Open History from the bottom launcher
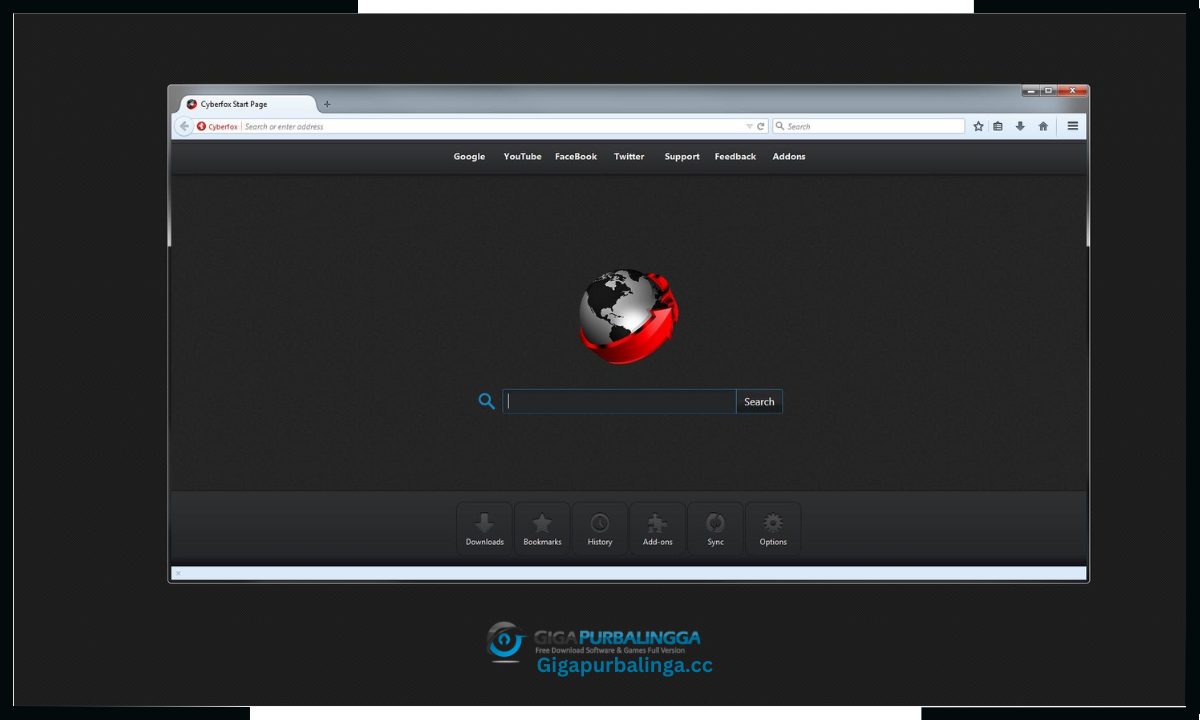 (600, 529)
